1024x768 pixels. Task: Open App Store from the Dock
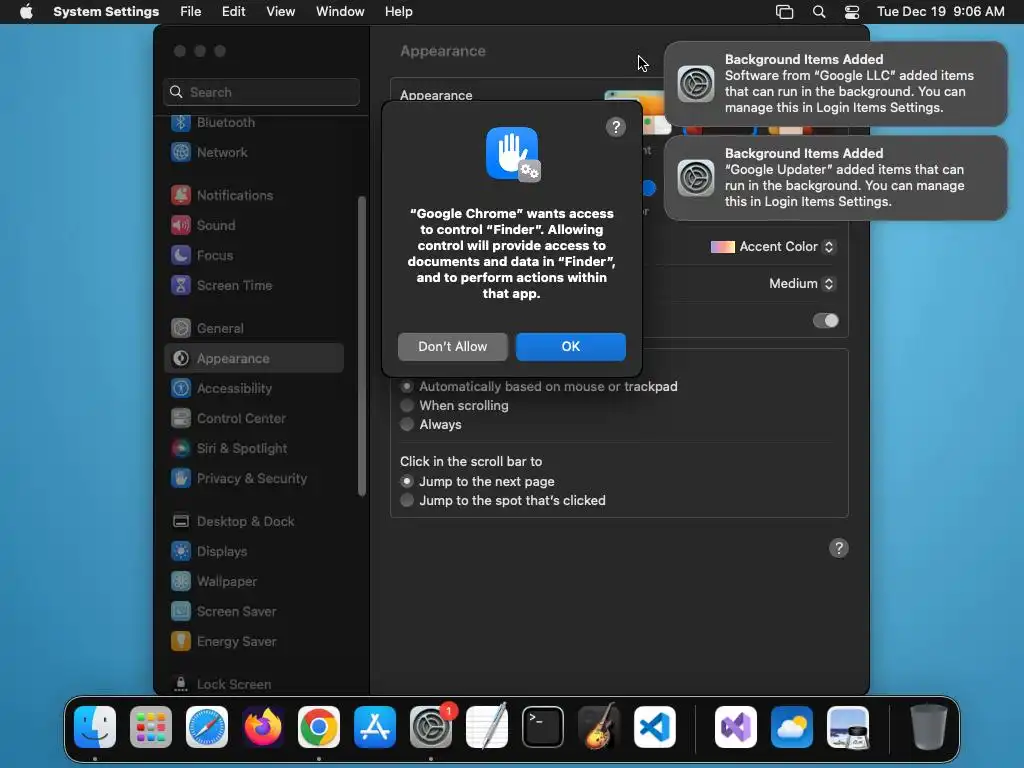pos(375,727)
